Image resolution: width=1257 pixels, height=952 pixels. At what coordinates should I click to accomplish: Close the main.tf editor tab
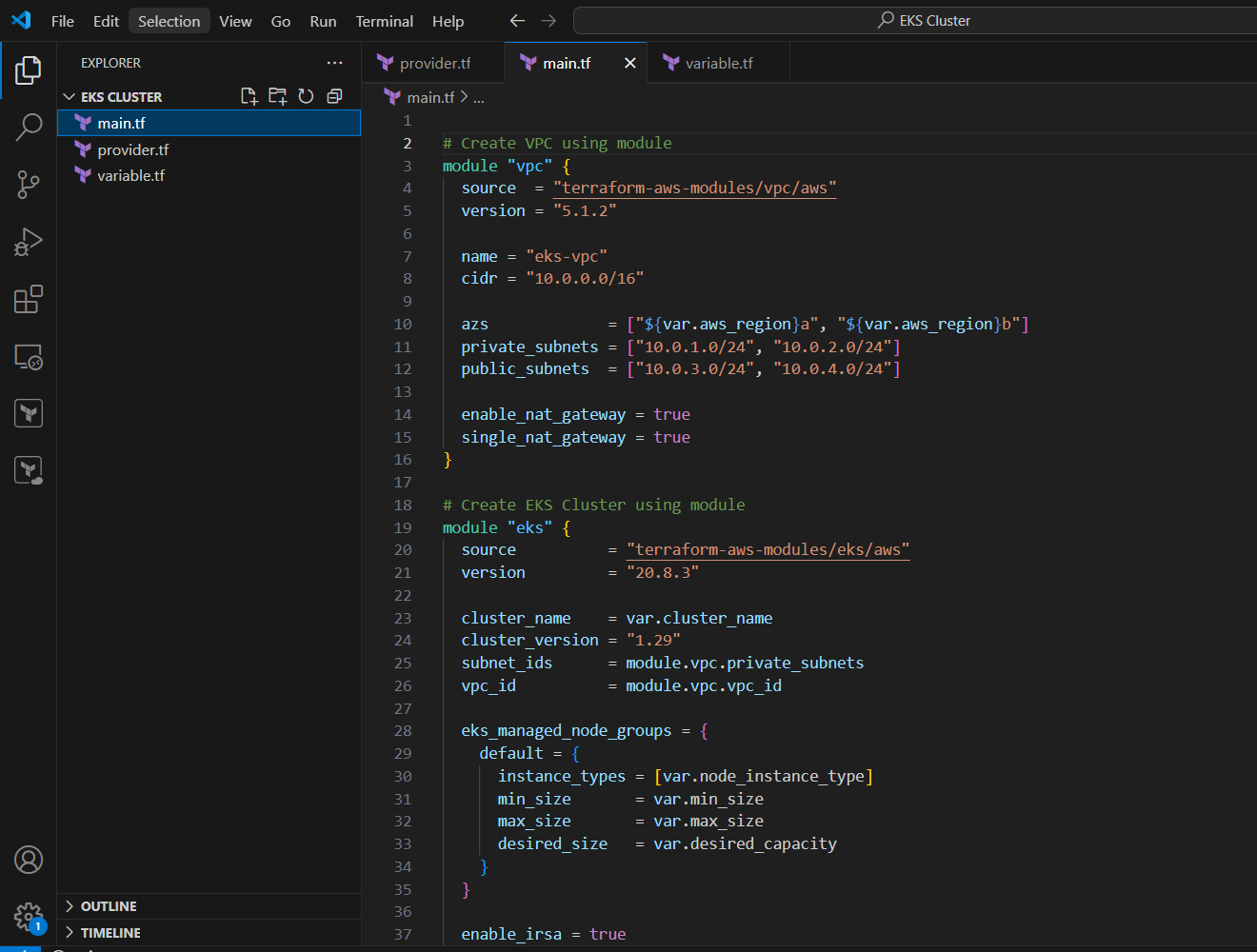tap(629, 63)
